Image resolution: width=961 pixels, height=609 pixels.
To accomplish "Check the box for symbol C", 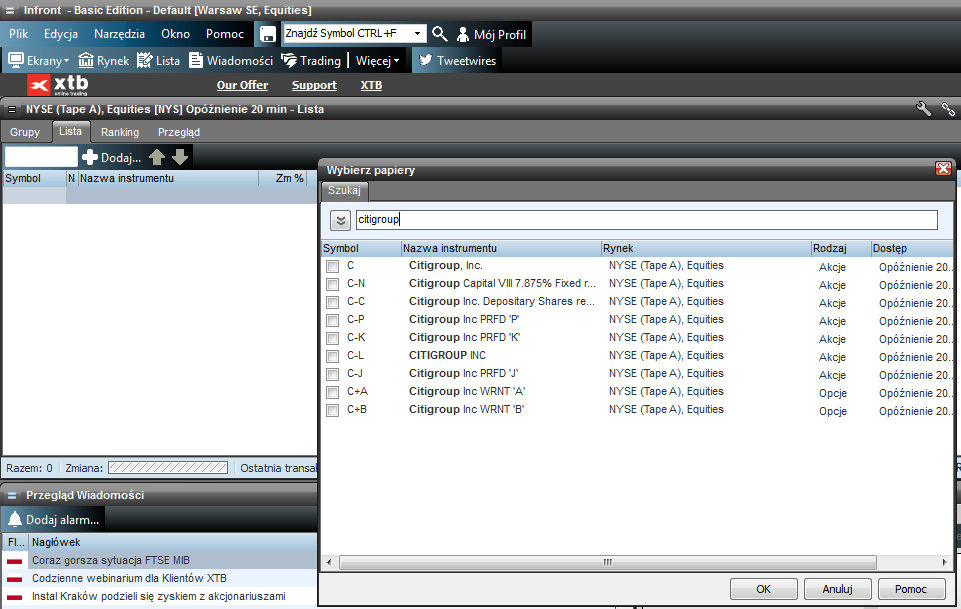I will click(x=332, y=267).
